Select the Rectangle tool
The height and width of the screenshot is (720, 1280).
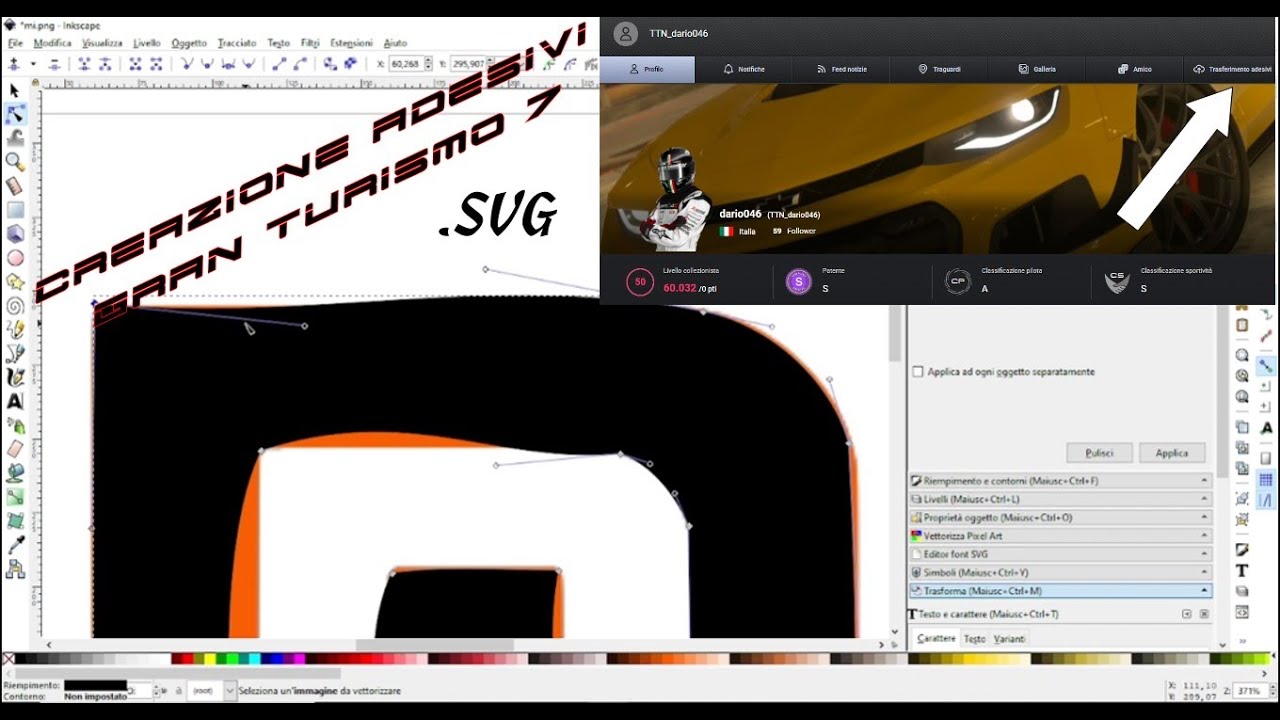click(14, 210)
